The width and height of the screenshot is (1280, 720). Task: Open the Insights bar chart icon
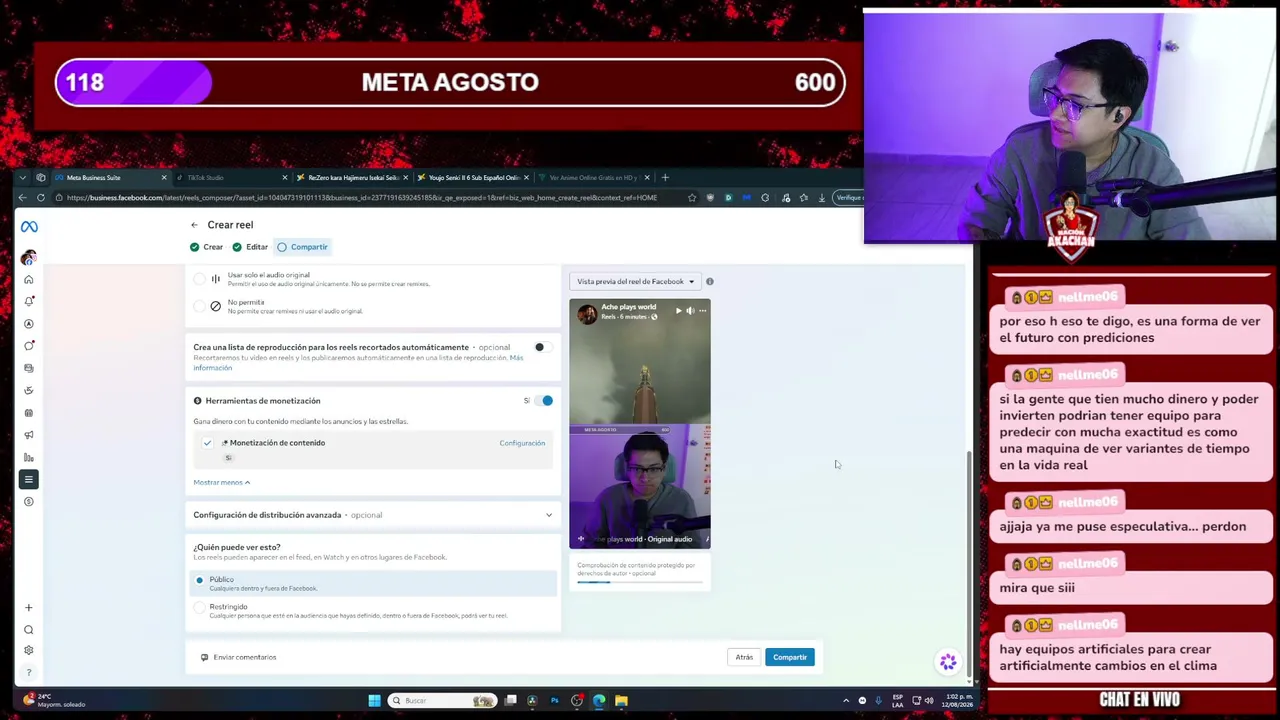pyautogui.click(x=29, y=457)
